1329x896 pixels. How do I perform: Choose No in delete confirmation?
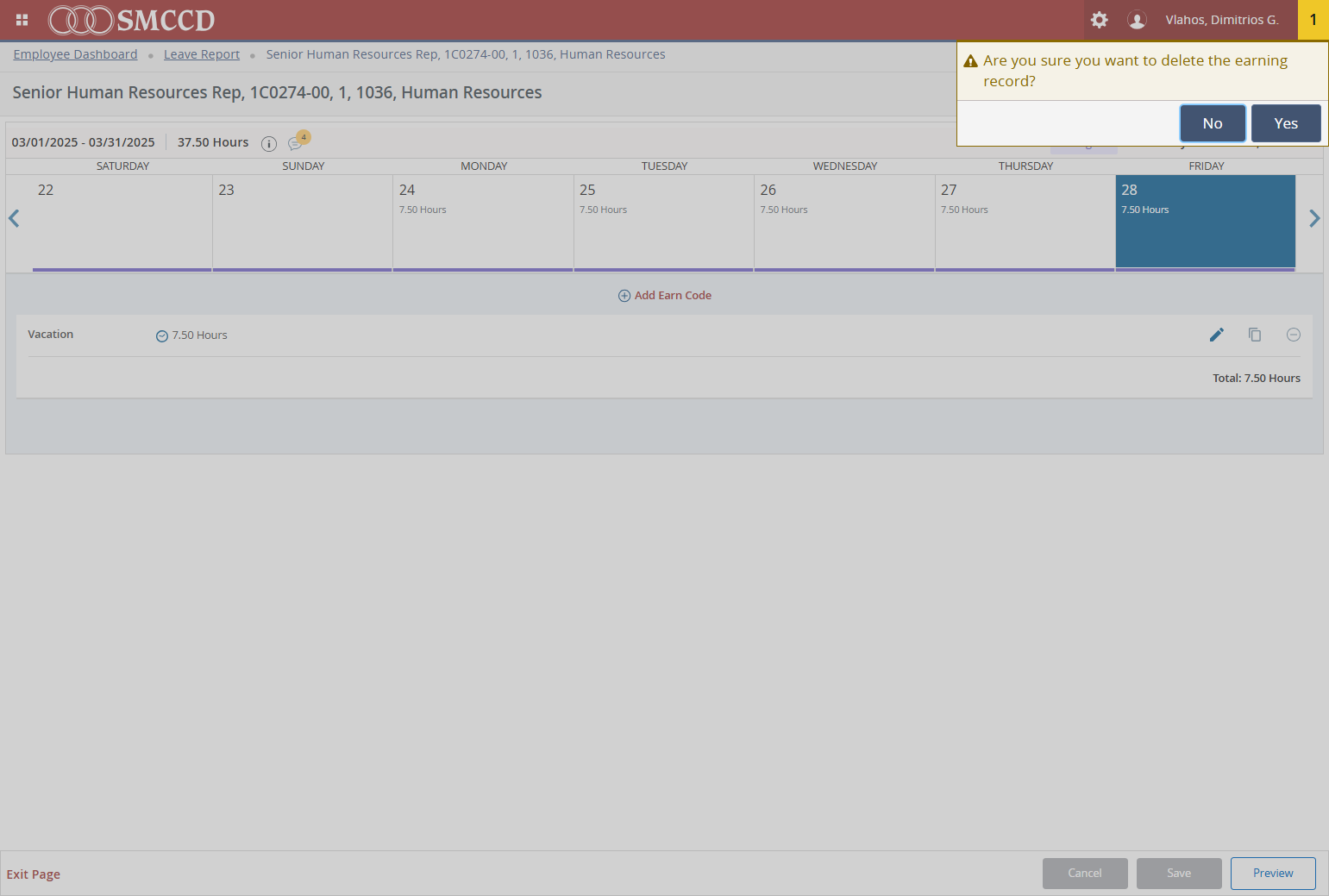tap(1213, 123)
